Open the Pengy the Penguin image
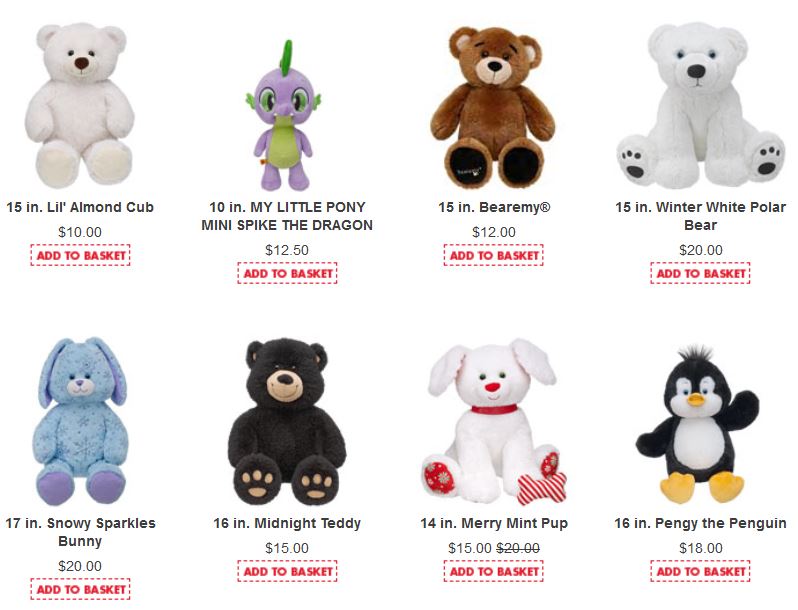 click(x=698, y=424)
